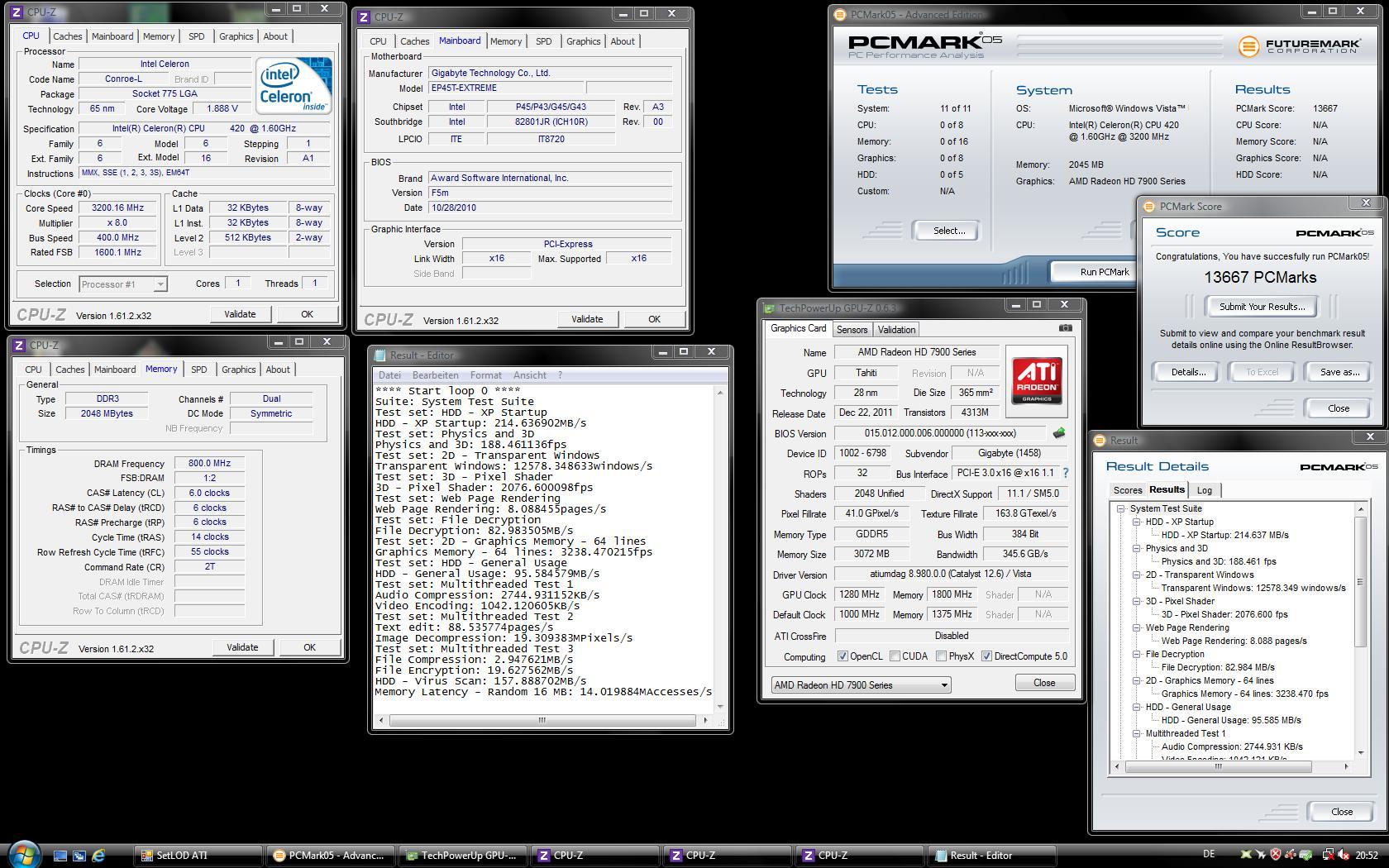Click Switch between windows quick launch icon
This screenshot has width=1389, height=868.
click(79, 856)
